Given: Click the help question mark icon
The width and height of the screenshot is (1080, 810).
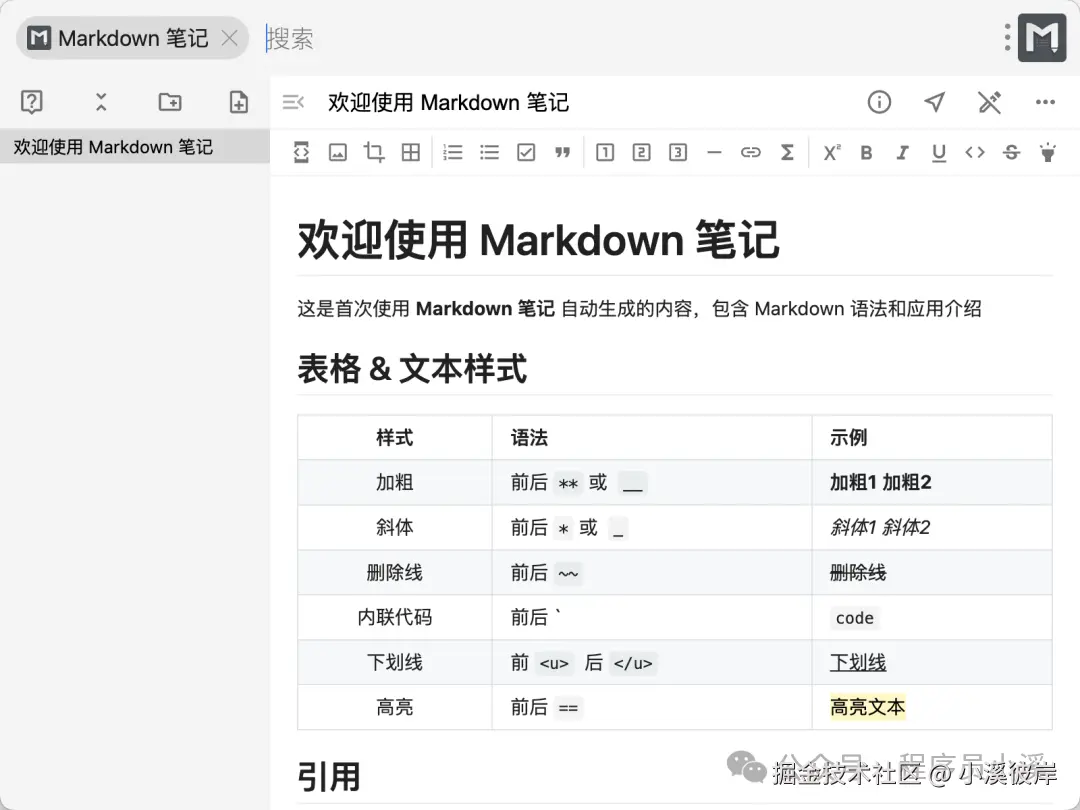Looking at the screenshot, I should 32,102.
